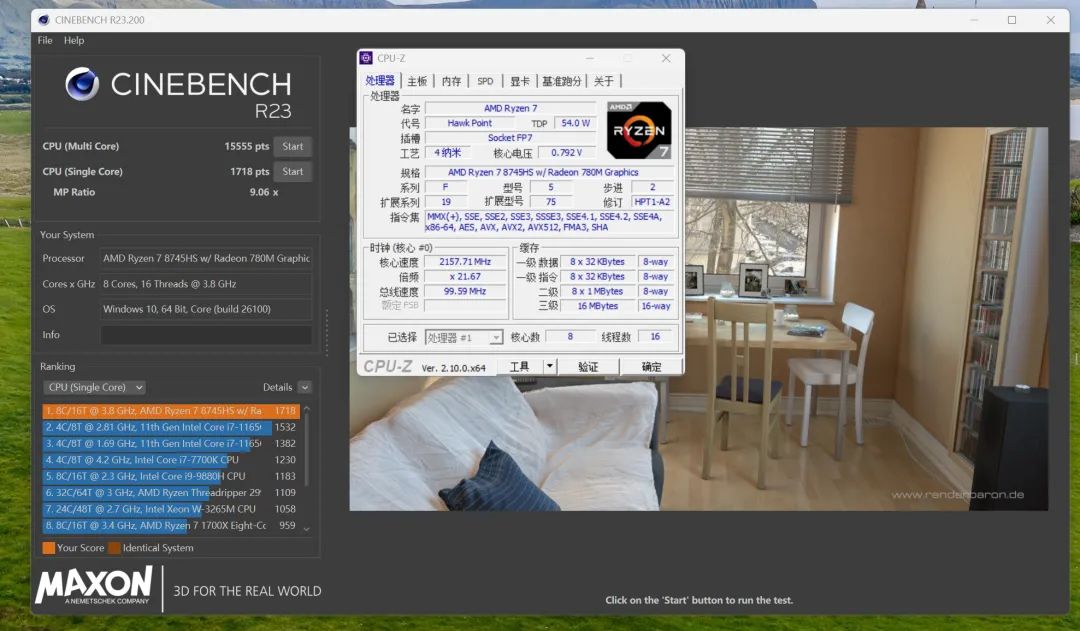1080x631 pixels.
Task: Click the brown Identical System legend swatch
Action: (114, 548)
